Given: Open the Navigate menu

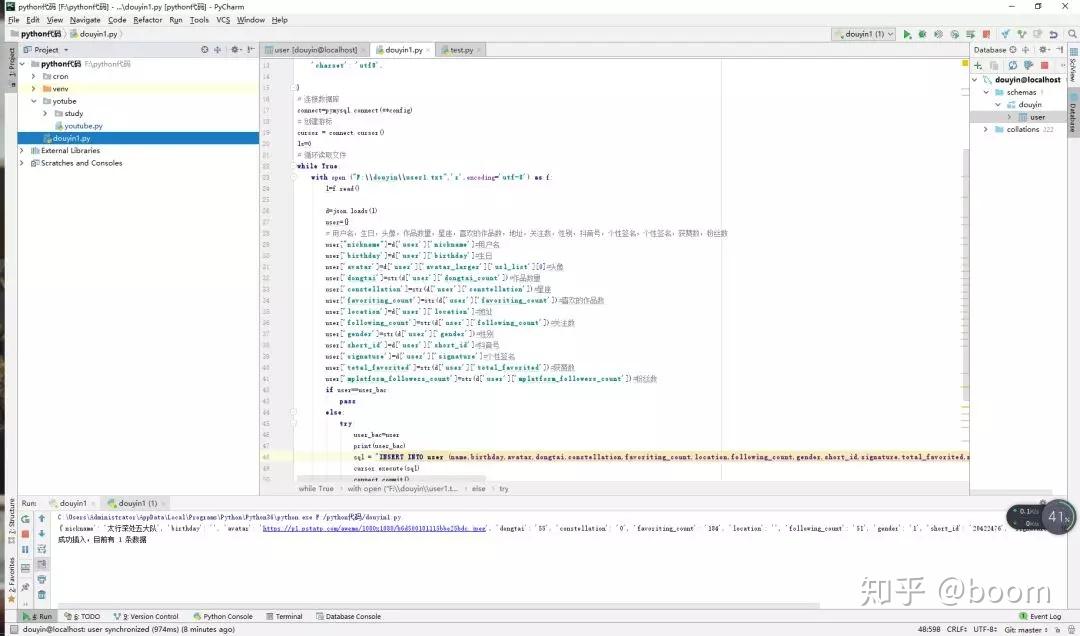Looking at the screenshot, I should coord(85,20).
